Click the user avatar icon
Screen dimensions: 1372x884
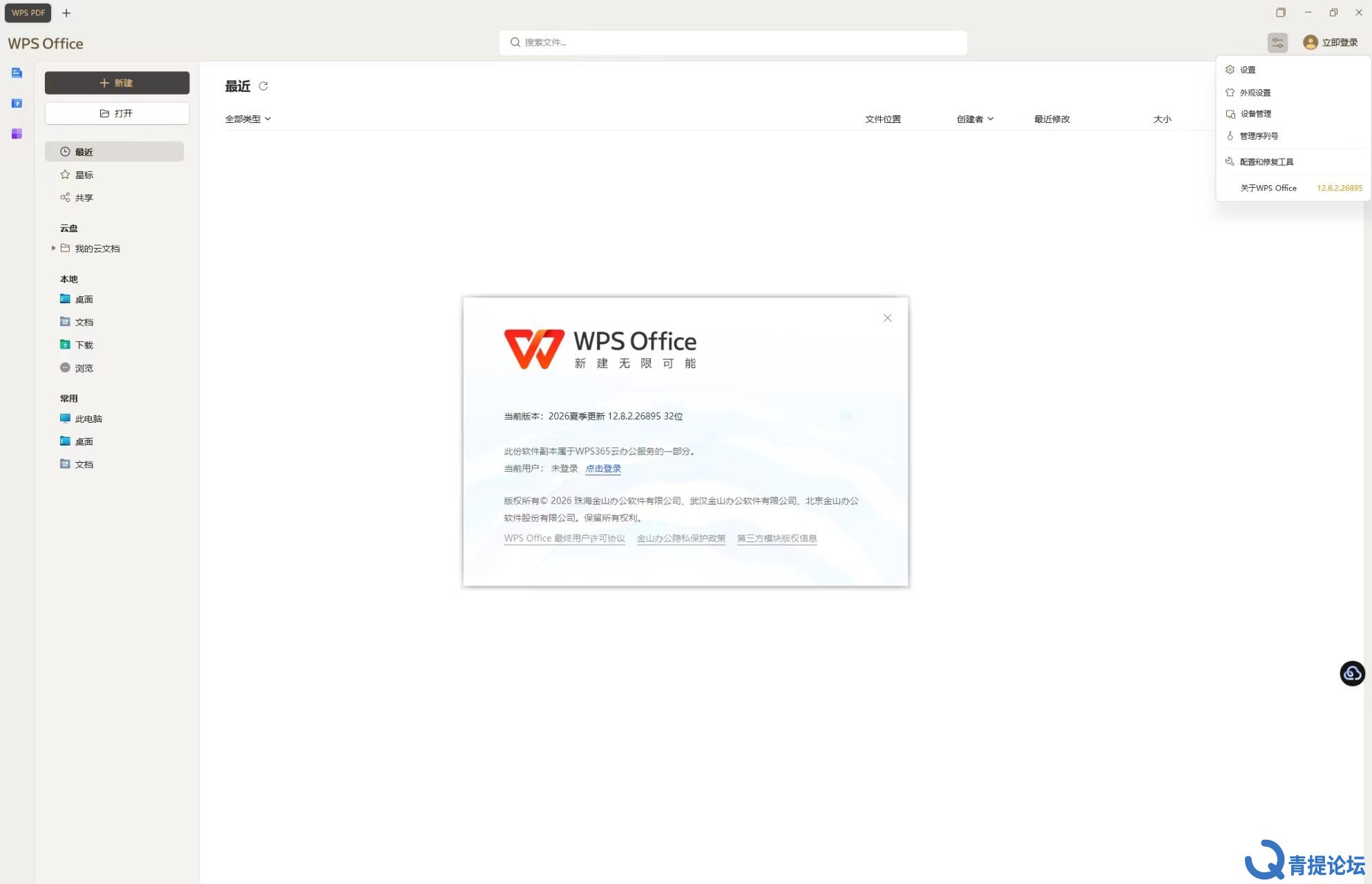tap(1310, 43)
